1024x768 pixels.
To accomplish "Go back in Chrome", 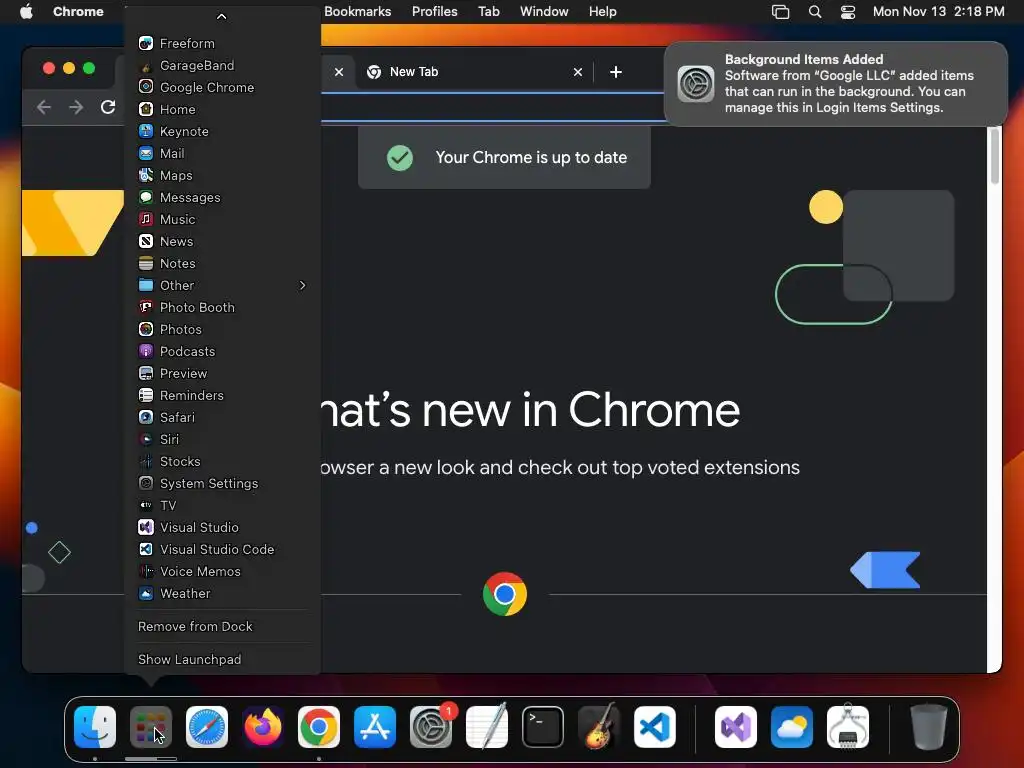I will pyautogui.click(x=44, y=106).
